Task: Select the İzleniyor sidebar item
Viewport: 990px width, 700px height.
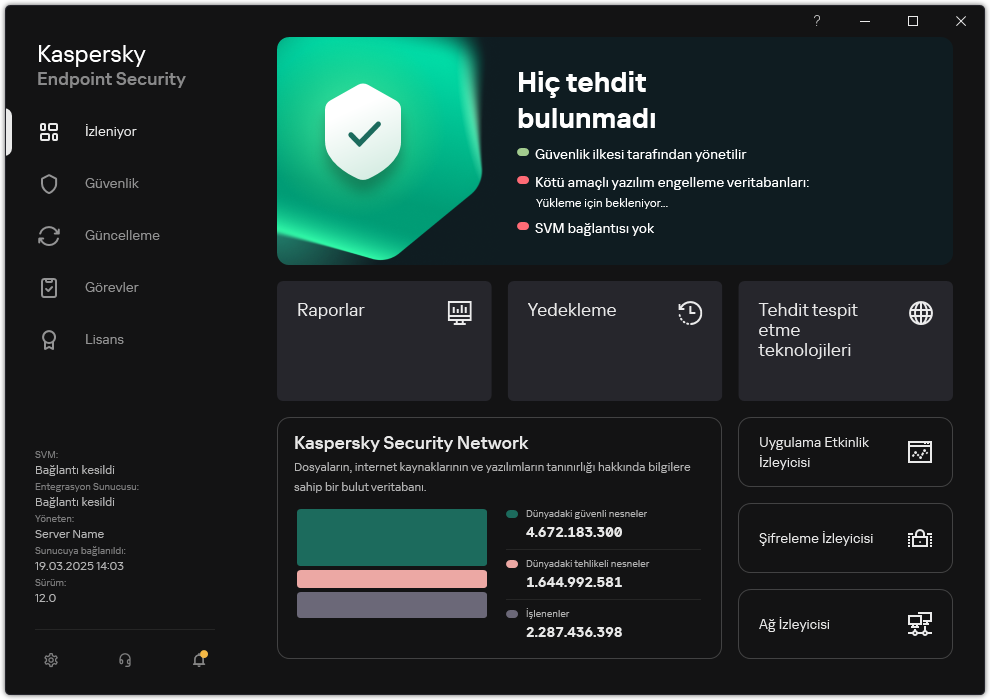Action: click(x=110, y=132)
